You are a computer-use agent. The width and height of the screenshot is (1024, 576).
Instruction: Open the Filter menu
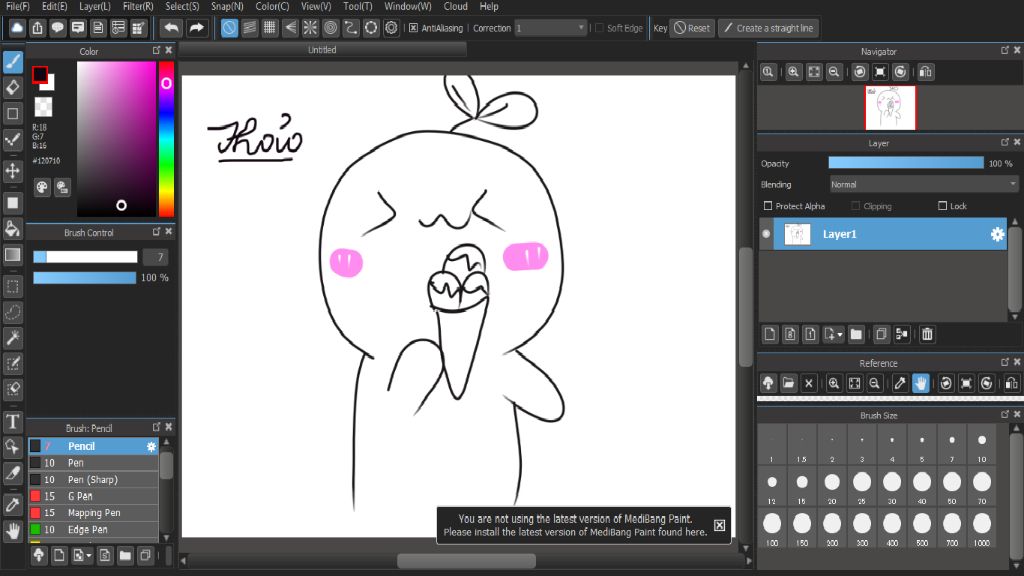(138, 7)
